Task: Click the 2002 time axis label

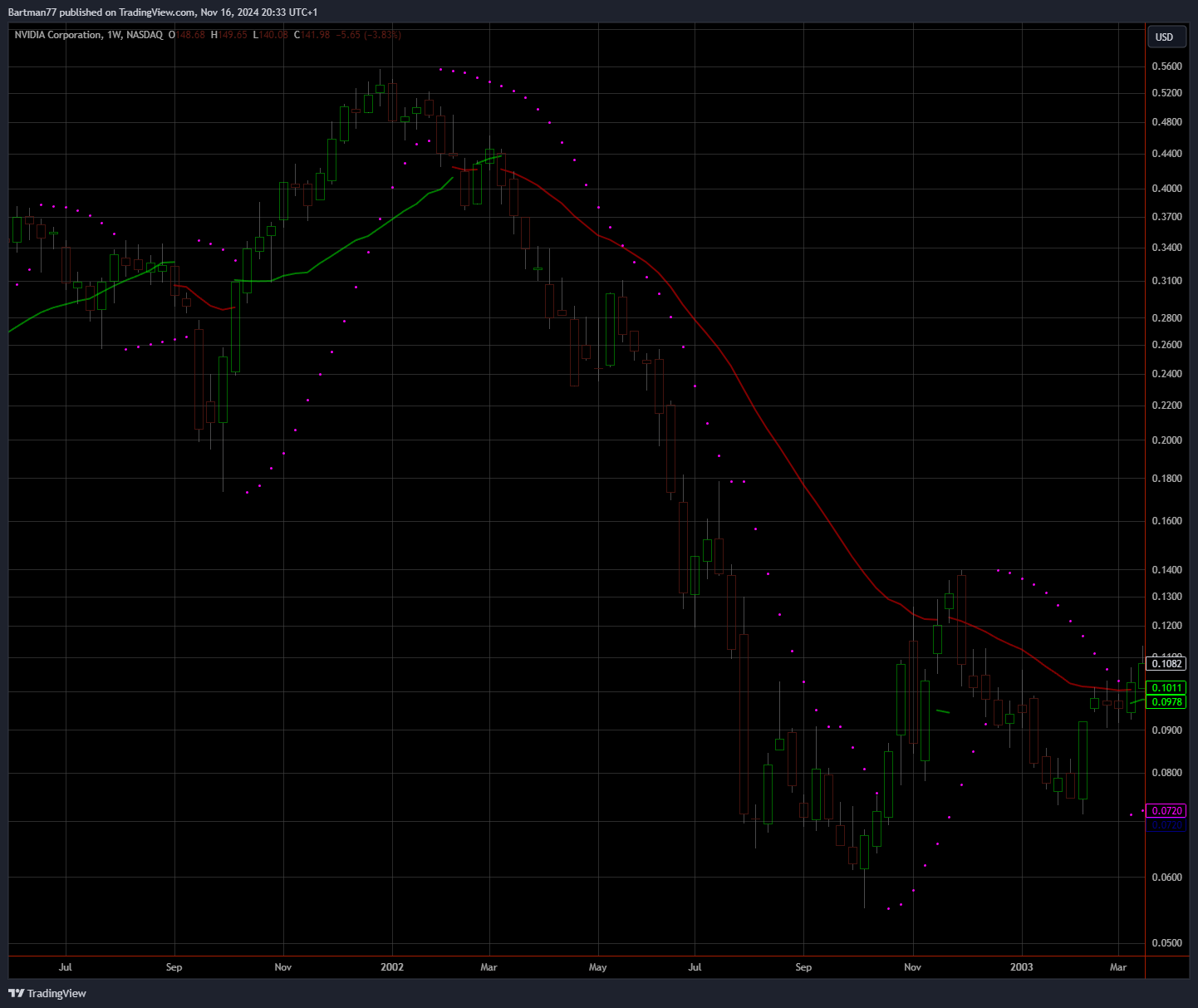Action: (x=392, y=967)
